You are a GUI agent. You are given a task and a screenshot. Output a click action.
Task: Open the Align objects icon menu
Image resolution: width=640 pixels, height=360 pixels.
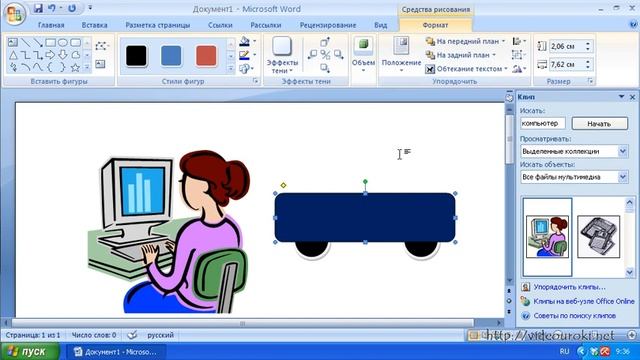pyautogui.click(x=519, y=41)
